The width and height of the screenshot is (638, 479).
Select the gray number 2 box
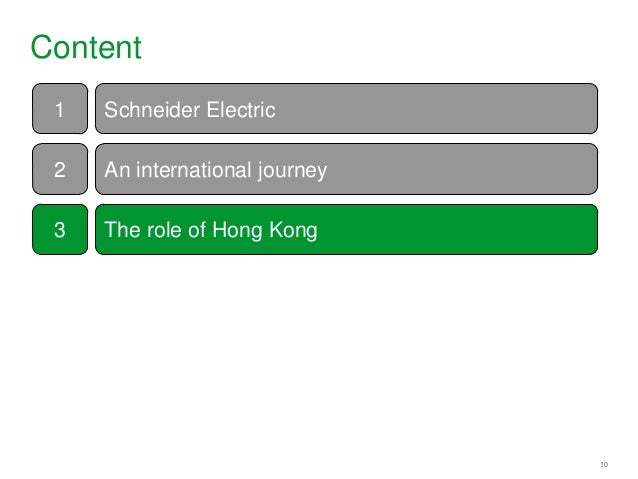click(x=60, y=169)
